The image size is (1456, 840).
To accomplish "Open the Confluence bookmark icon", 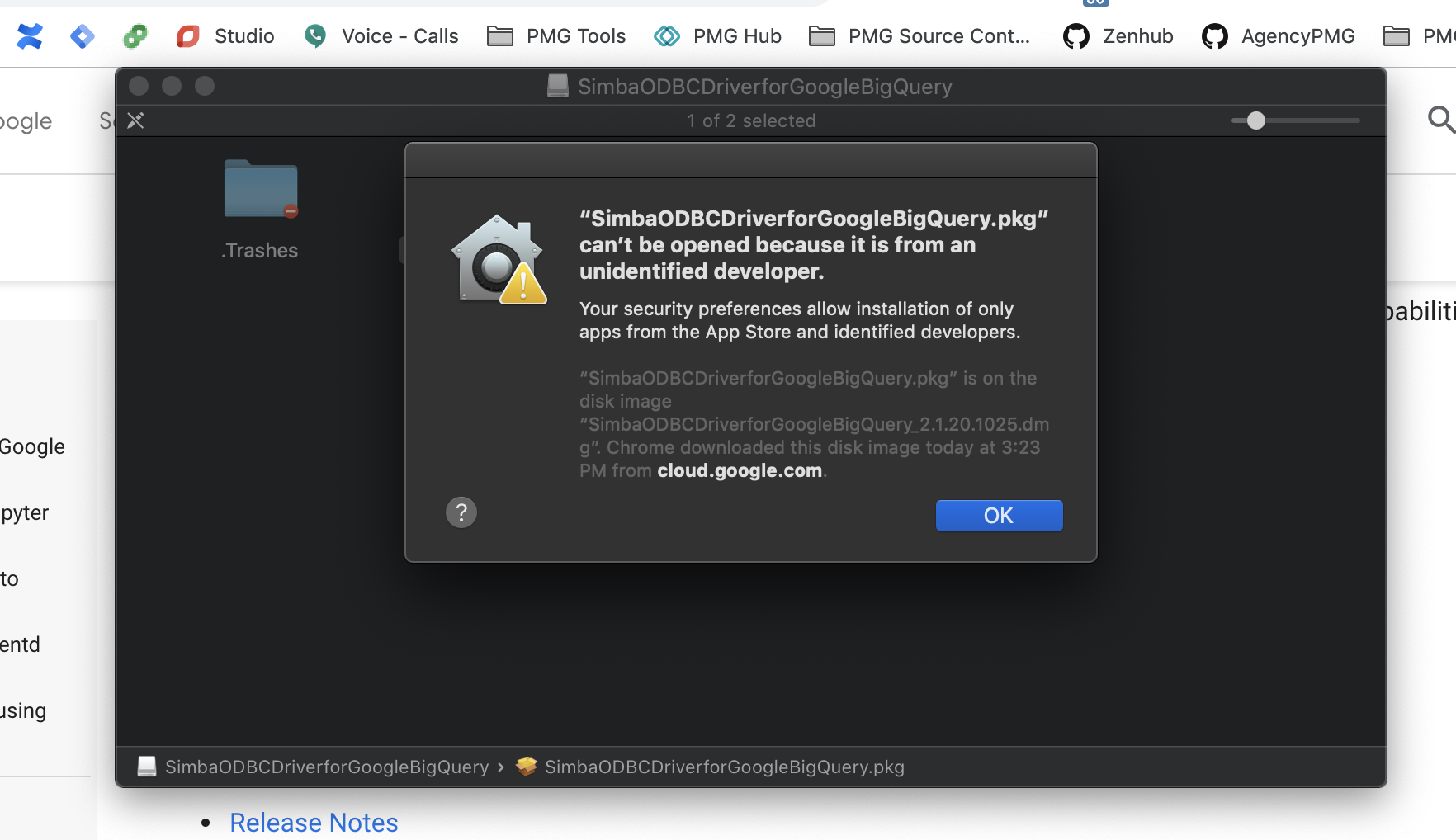I will 30,36.
